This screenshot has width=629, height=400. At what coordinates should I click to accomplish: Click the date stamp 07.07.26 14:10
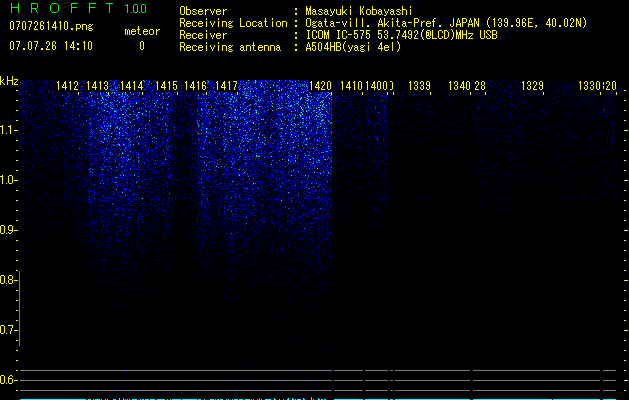tap(51, 46)
